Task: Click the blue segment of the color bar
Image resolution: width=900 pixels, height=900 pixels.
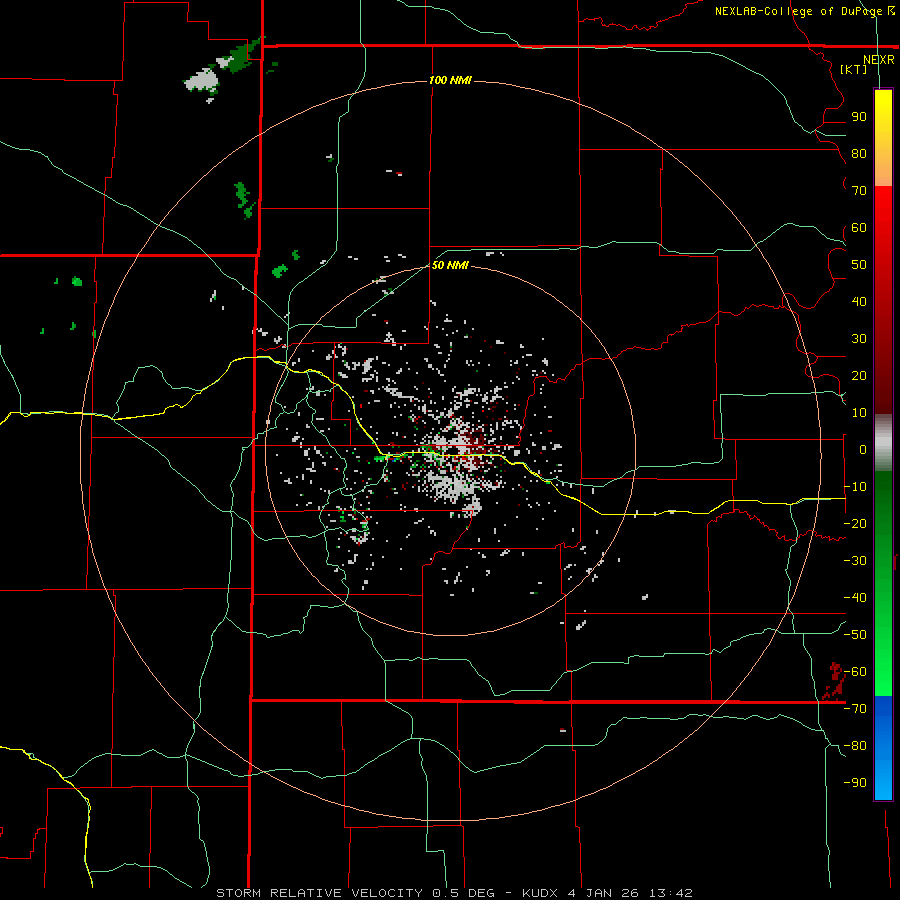Action: (883, 748)
